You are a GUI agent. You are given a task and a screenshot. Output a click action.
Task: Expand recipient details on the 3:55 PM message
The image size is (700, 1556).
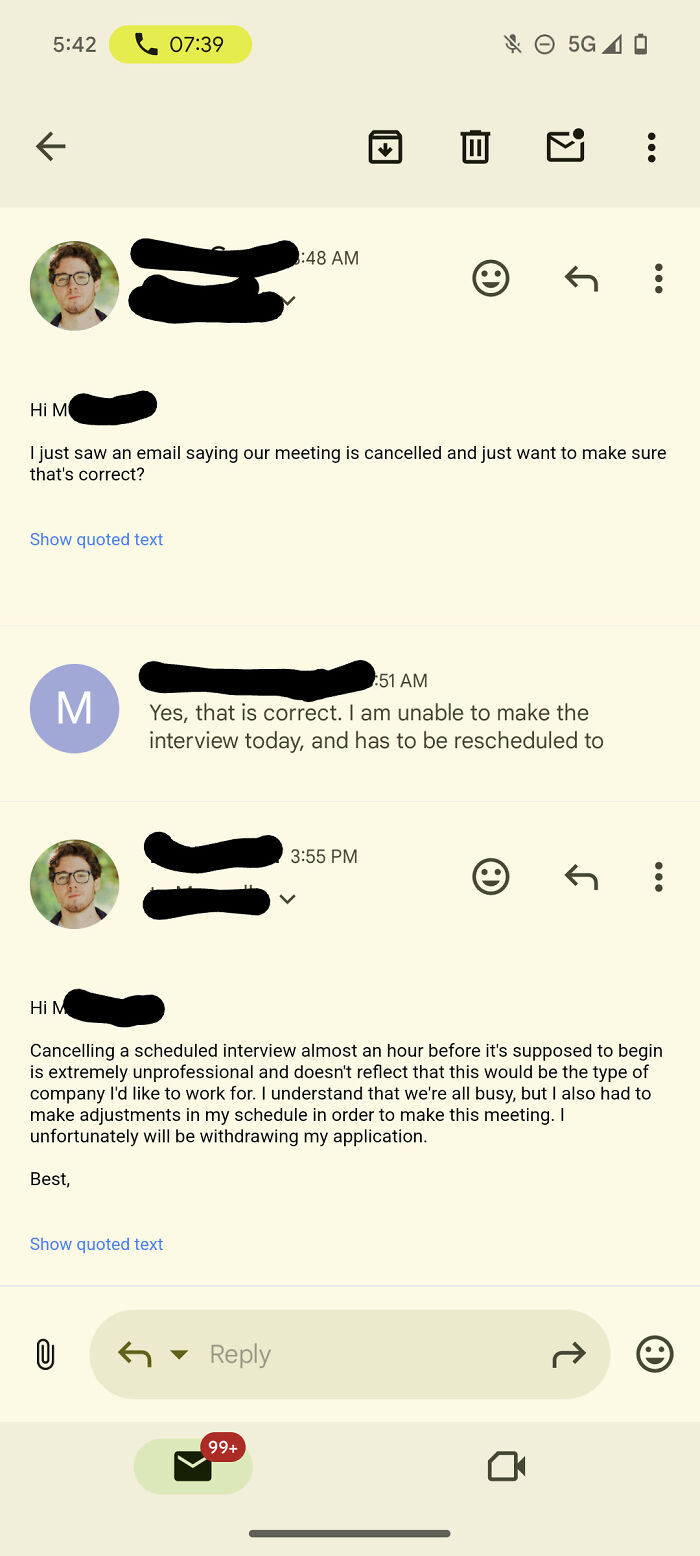(x=288, y=899)
